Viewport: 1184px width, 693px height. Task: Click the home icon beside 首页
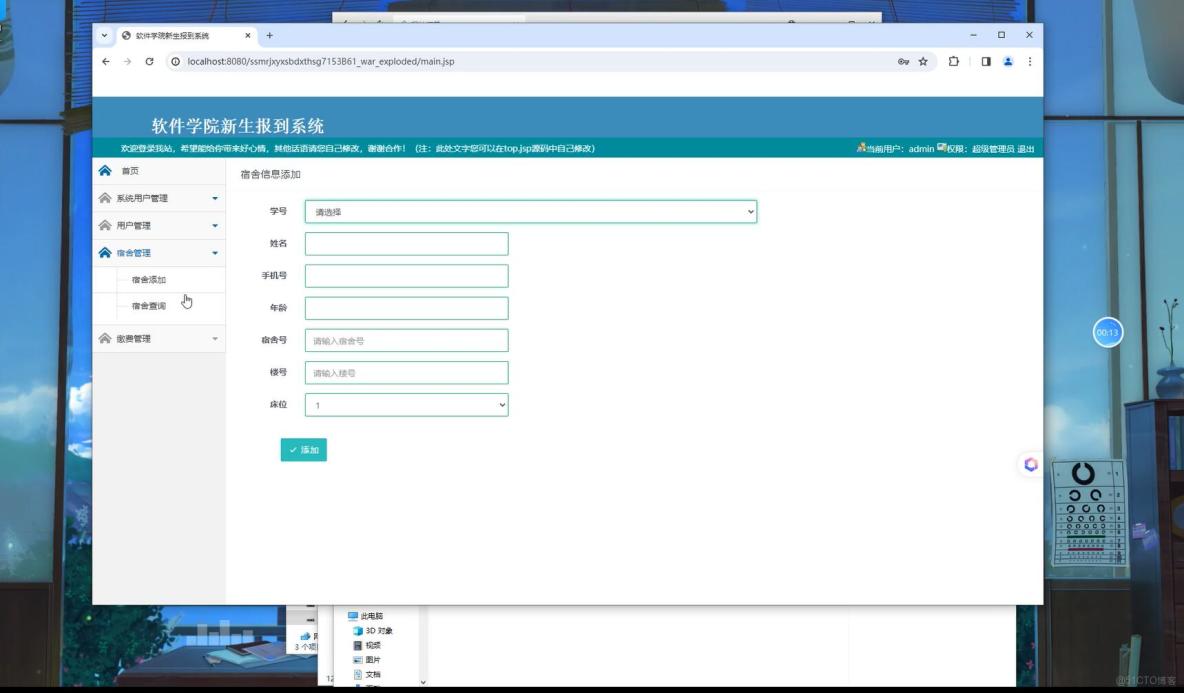pyautogui.click(x=107, y=170)
